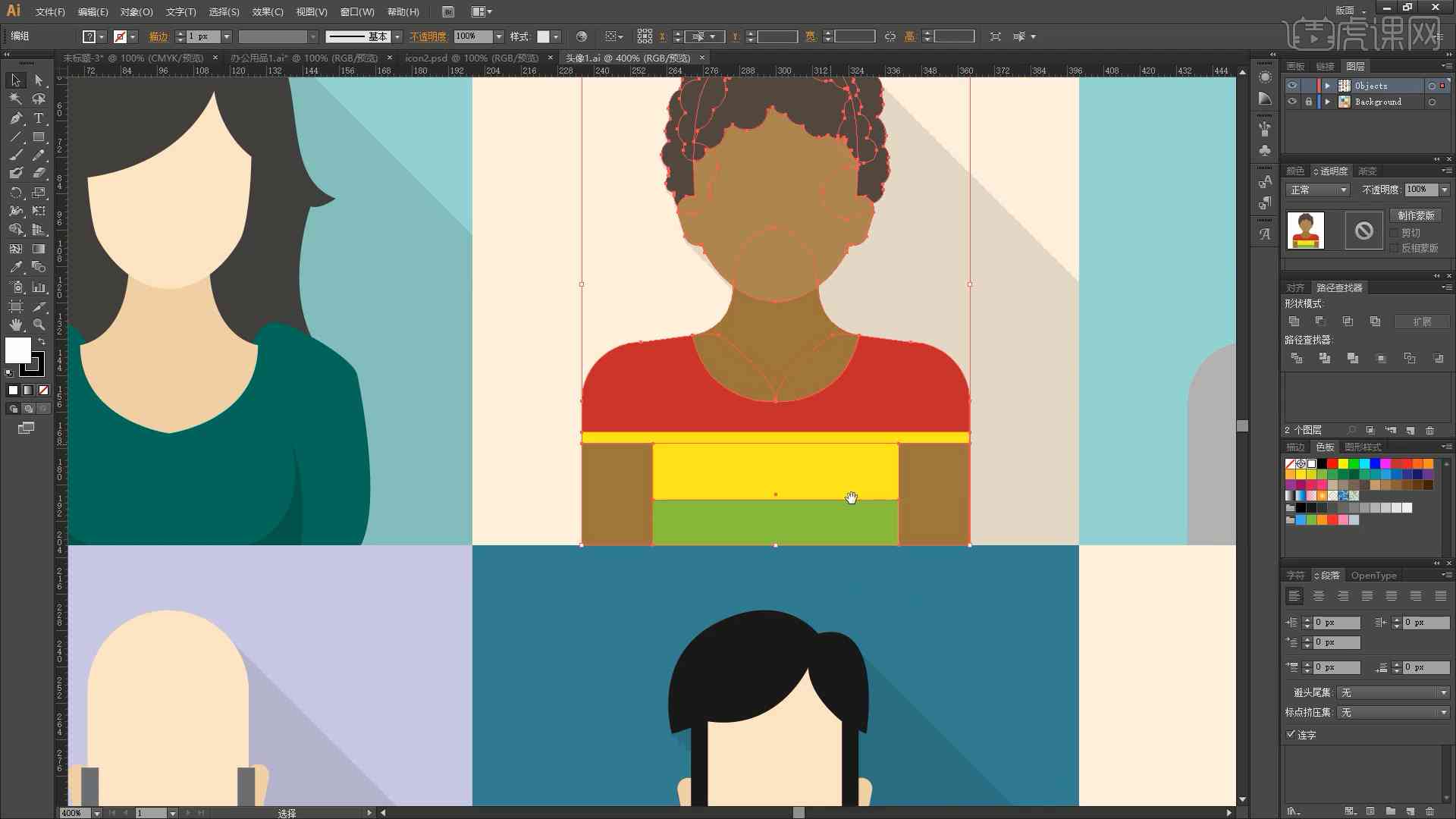Click the avatar thumbnail in properties panel
This screenshot has height=819, width=1456.
pos(1306,230)
